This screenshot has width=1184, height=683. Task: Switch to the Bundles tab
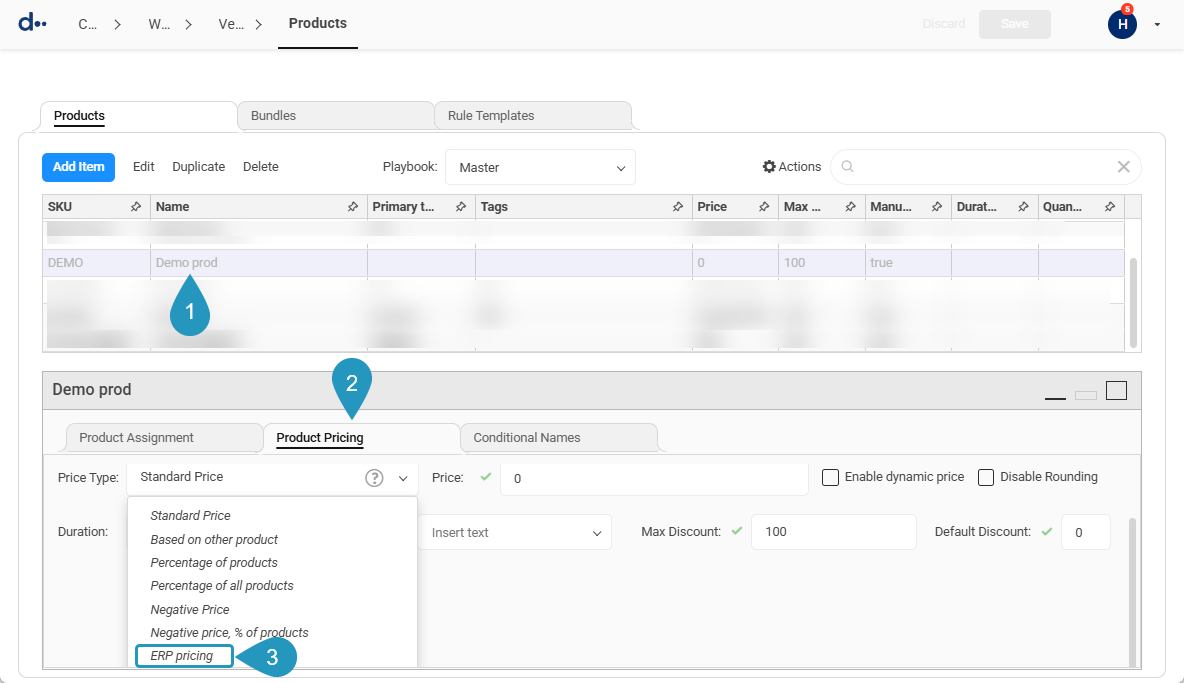(x=335, y=115)
